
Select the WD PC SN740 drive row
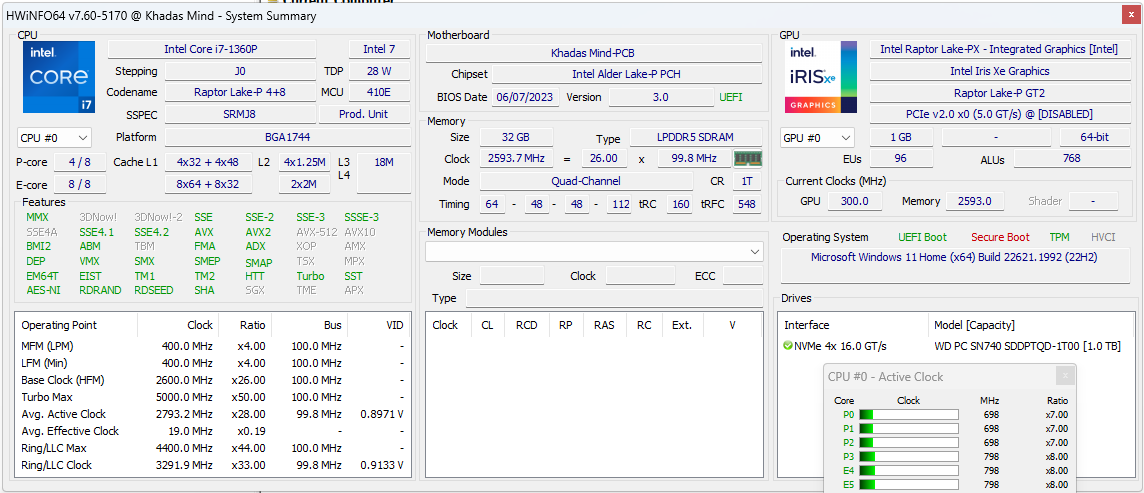click(954, 346)
